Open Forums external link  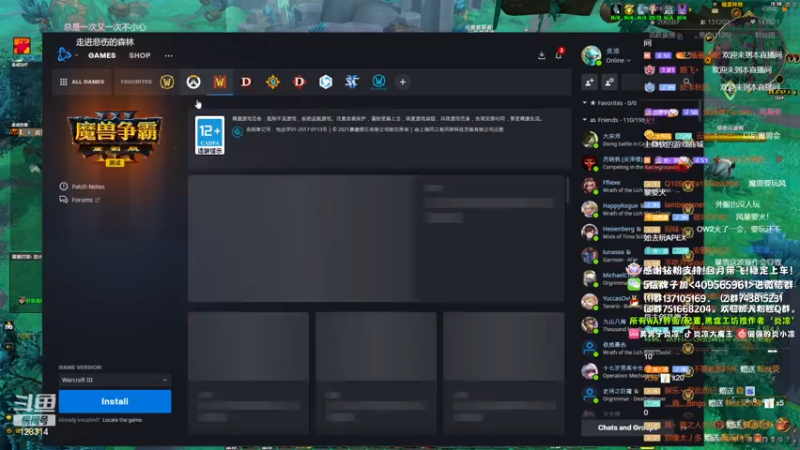click(80, 200)
